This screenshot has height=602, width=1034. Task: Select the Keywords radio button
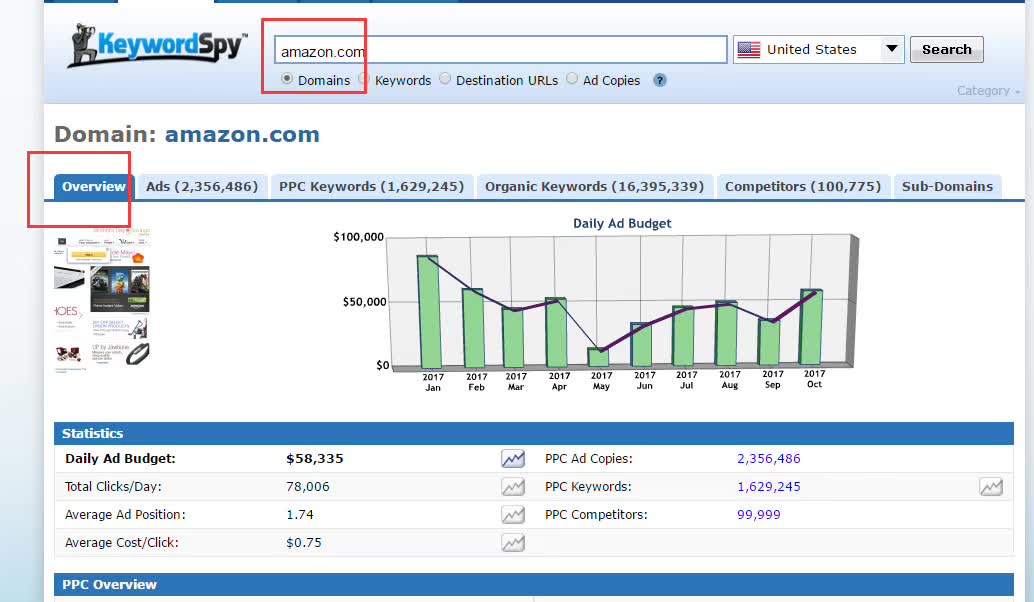coord(364,78)
